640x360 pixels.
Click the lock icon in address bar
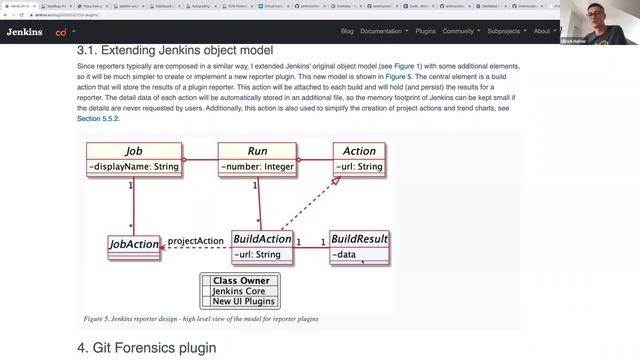point(31,15)
